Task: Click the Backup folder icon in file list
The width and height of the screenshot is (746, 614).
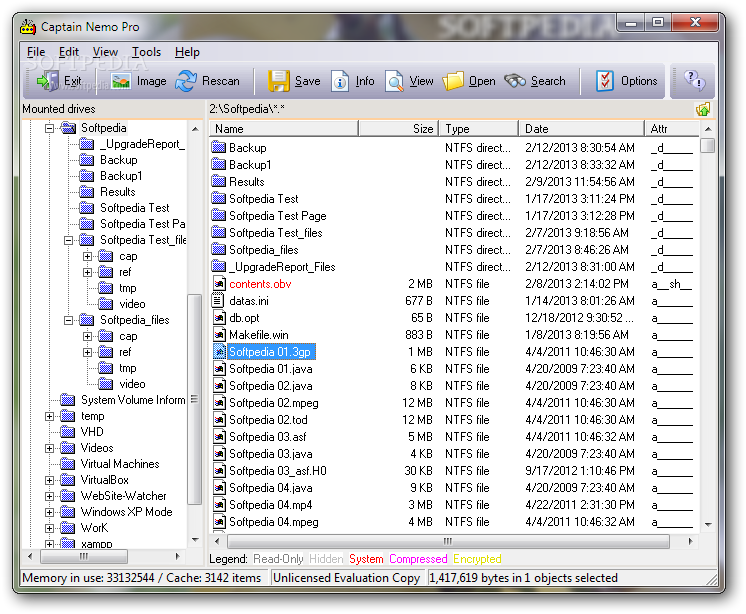Action: click(218, 147)
